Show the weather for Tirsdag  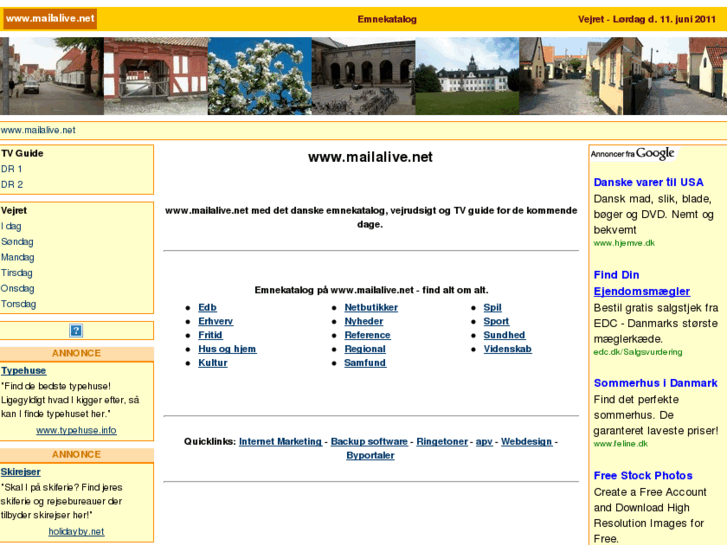[17, 273]
